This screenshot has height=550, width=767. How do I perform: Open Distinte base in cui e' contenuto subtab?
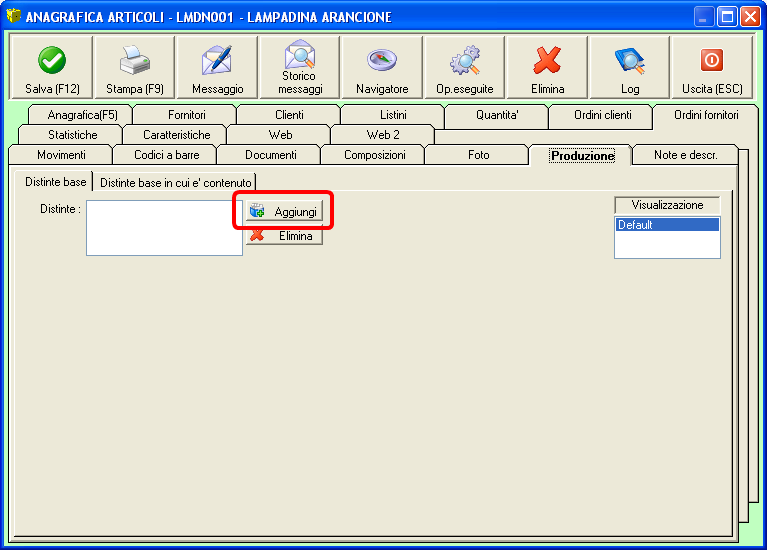coord(175,182)
